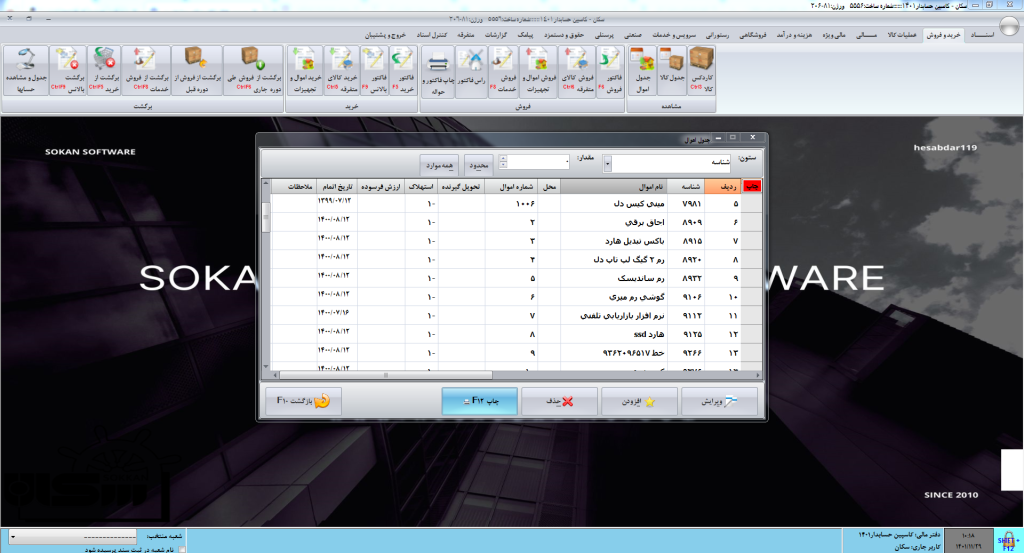Viewport: 1024px width, 553px height.
Task: Click the استهلاک column header
Action: point(421,187)
